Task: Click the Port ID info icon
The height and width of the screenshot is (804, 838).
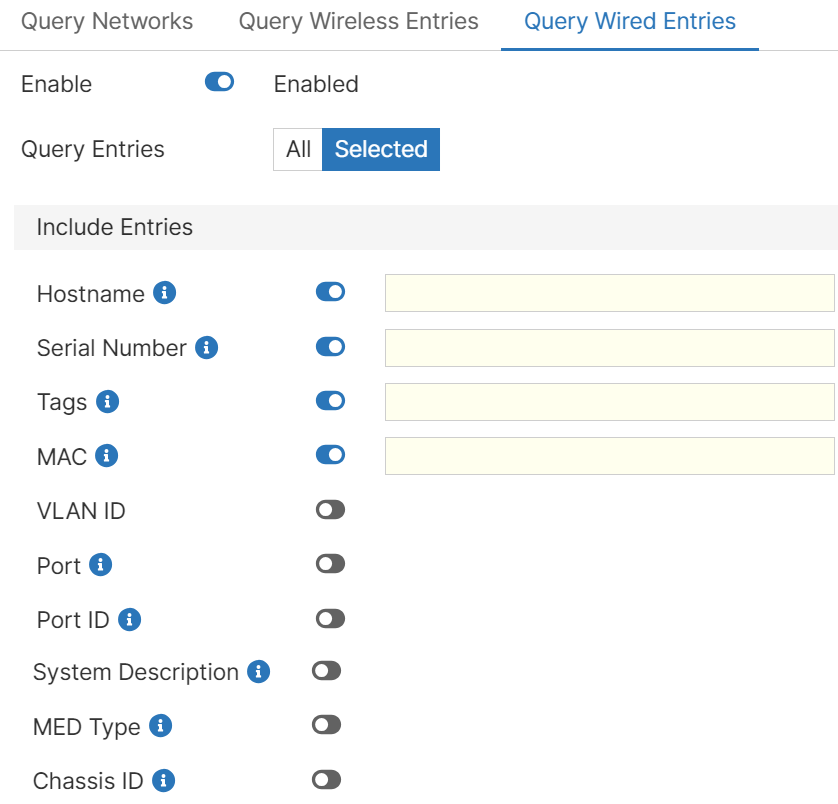Action: point(129,620)
